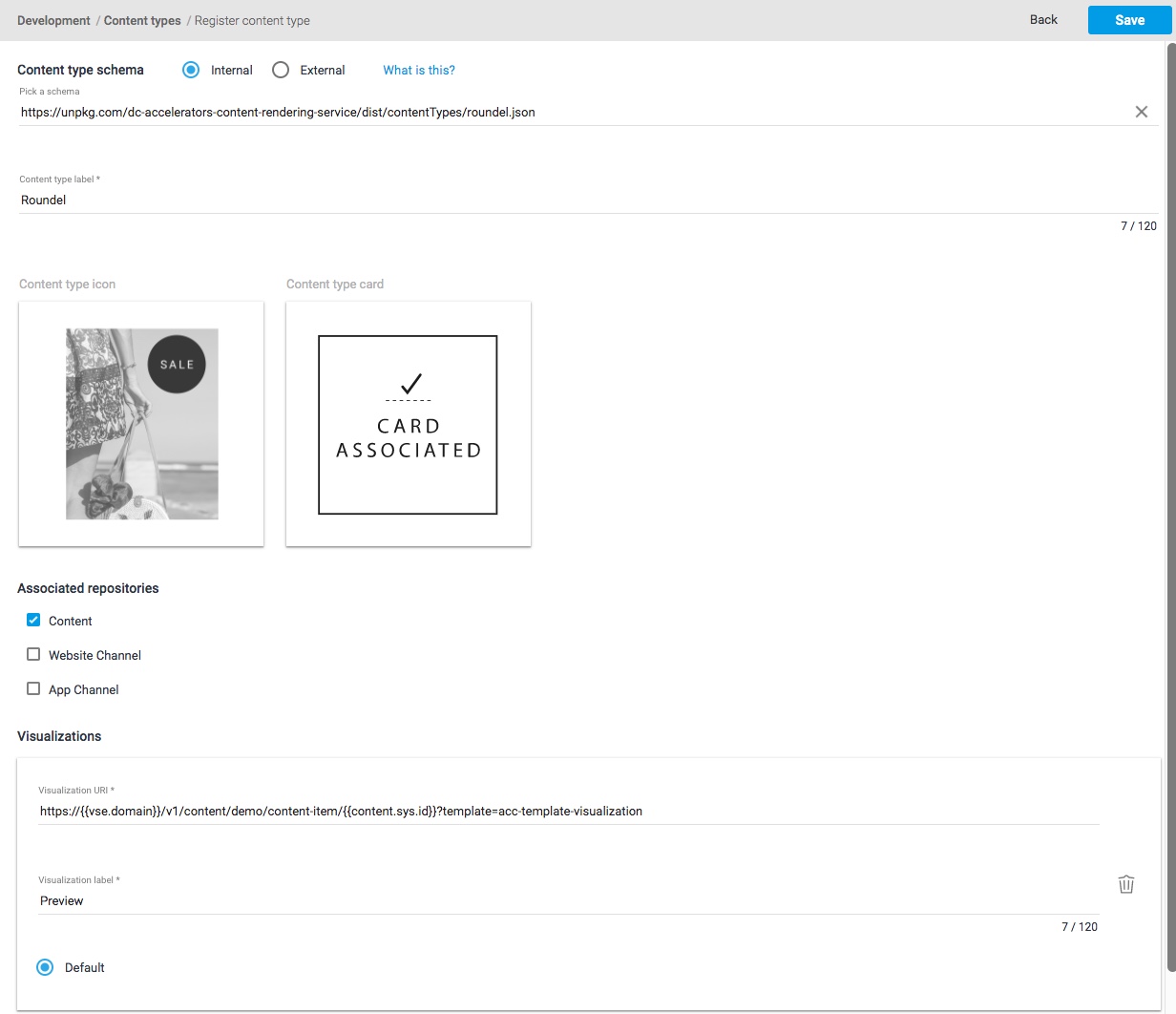Enable the Website Channel repository checkbox
1176x1014 pixels.
pos(33,655)
